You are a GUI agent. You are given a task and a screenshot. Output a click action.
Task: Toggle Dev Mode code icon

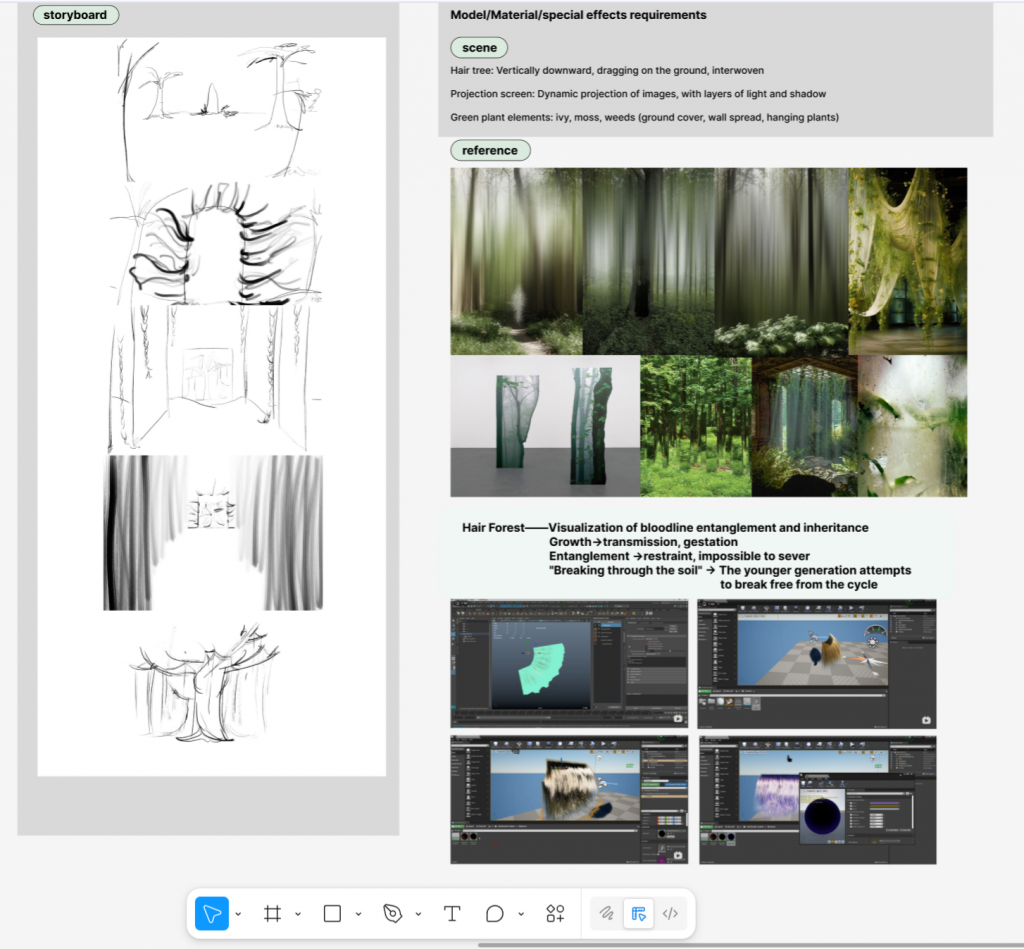click(671, 913)
